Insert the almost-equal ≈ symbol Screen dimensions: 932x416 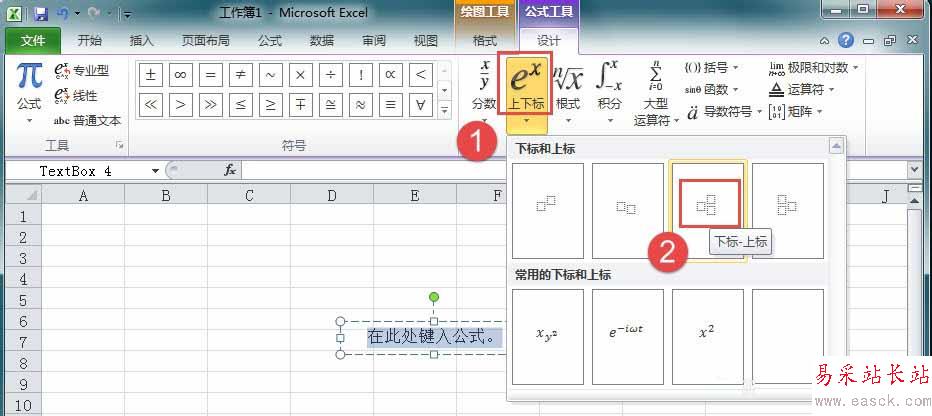pyautogui.click(x=361, y=105)
